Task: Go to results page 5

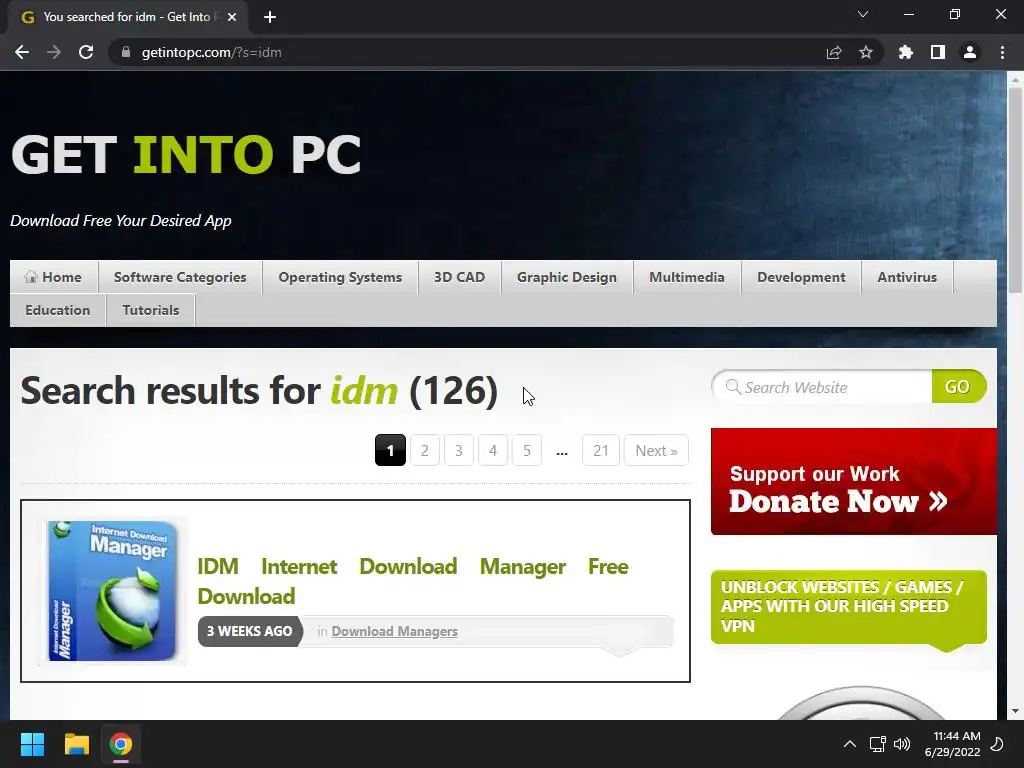Action: click(x=527, y=451)
